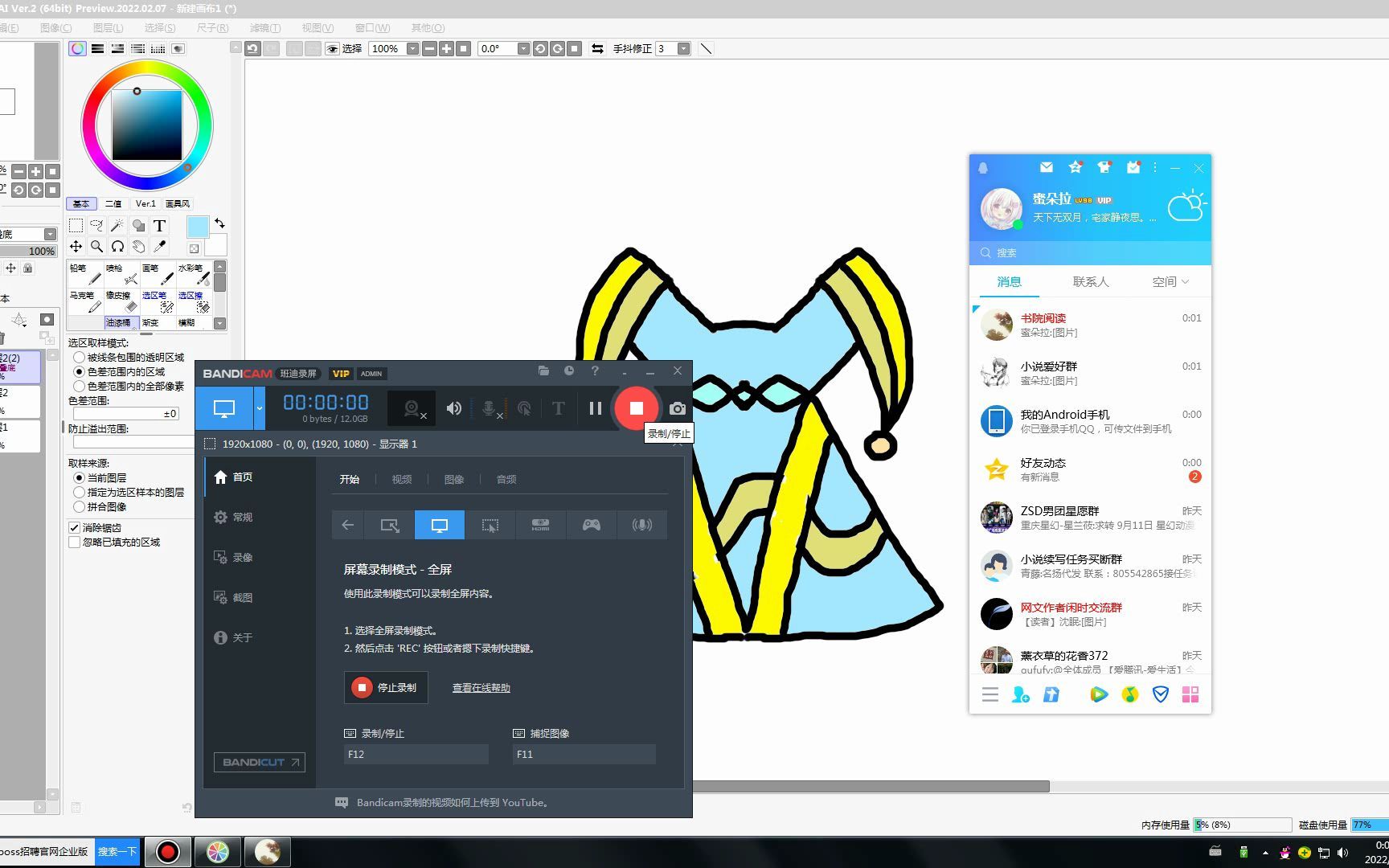
Task: Open Bandicam 常规 sidebar section
Action: (233, 517)
